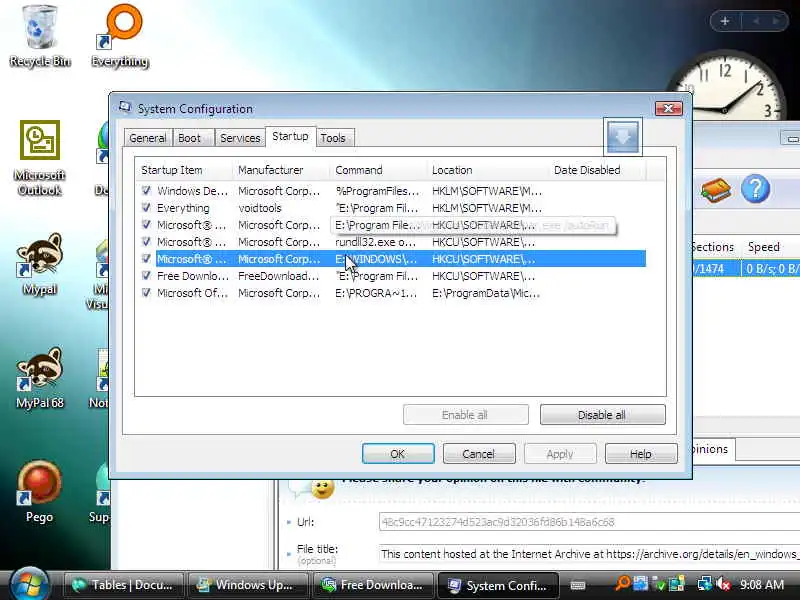Click the gadget sidebar plus button
800x600 pixels.
coord(724,21)
